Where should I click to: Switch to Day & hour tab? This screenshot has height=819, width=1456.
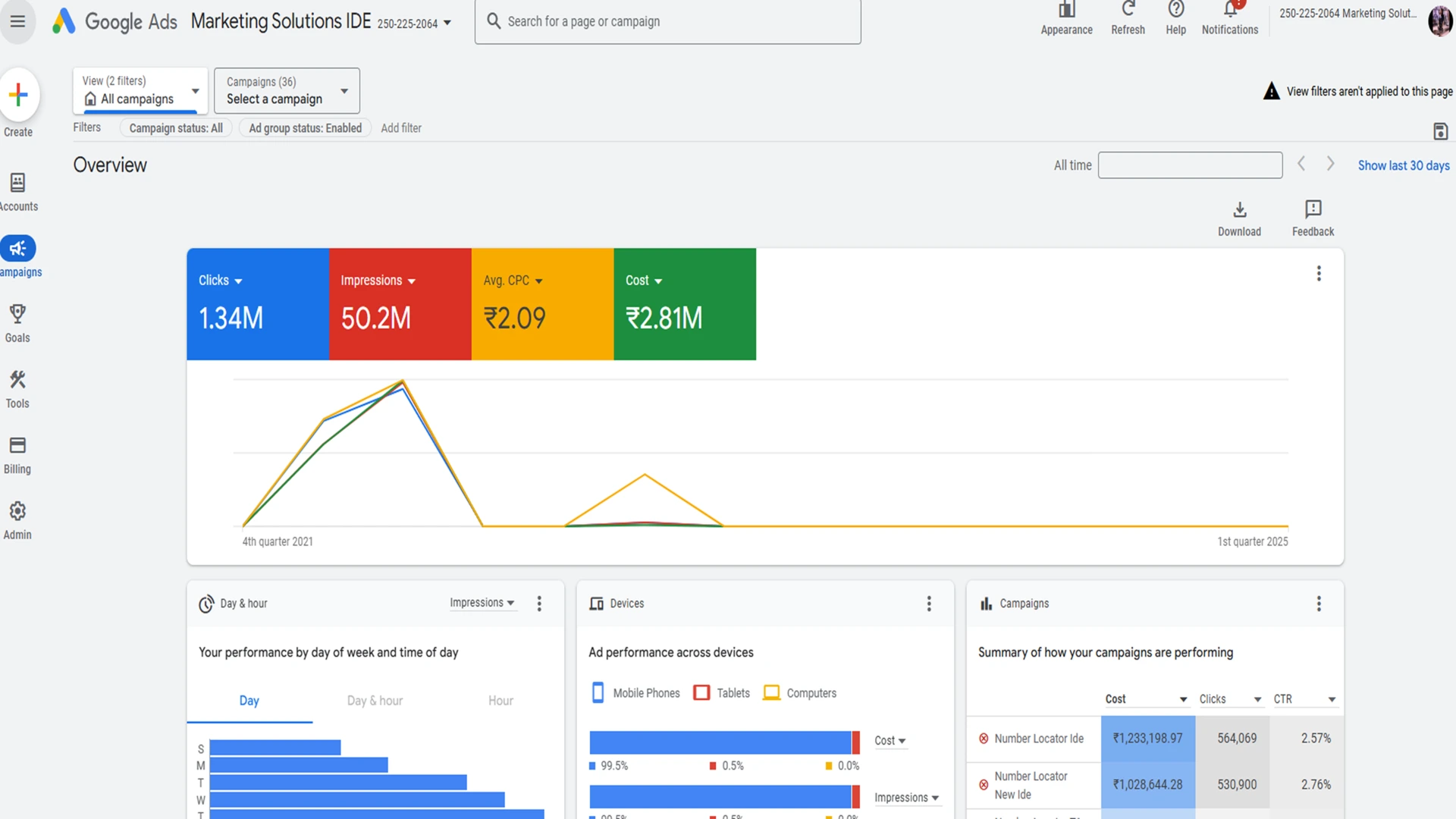[375, 701]
